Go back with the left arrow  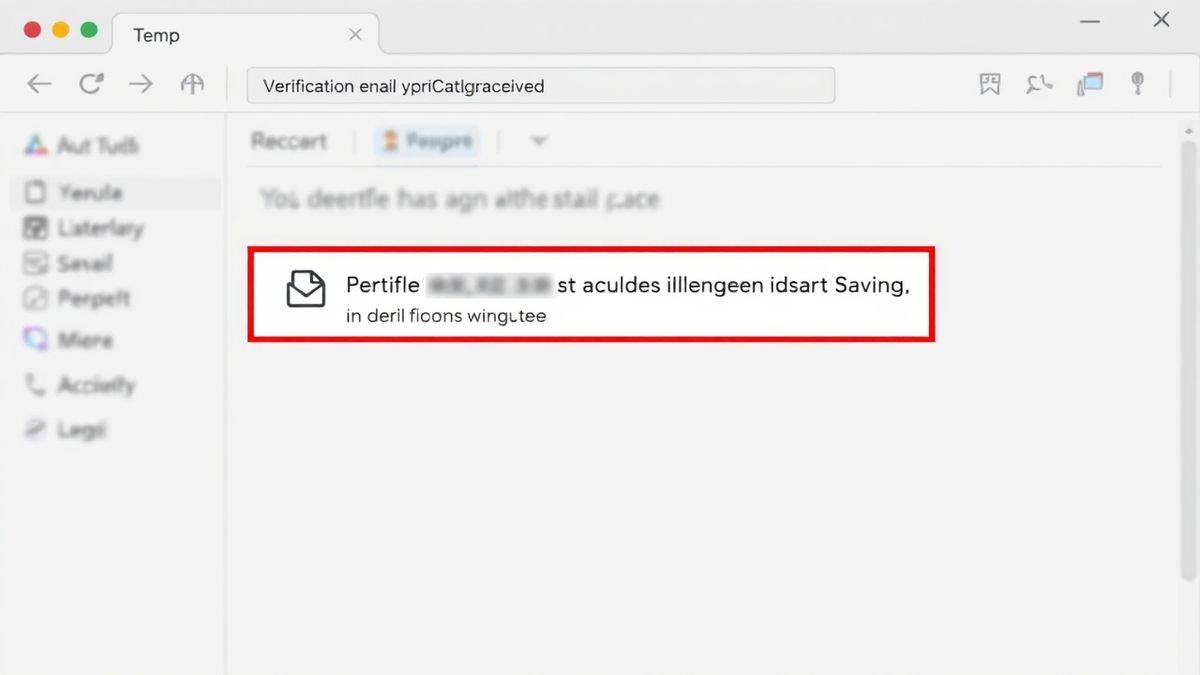point(39,84)
